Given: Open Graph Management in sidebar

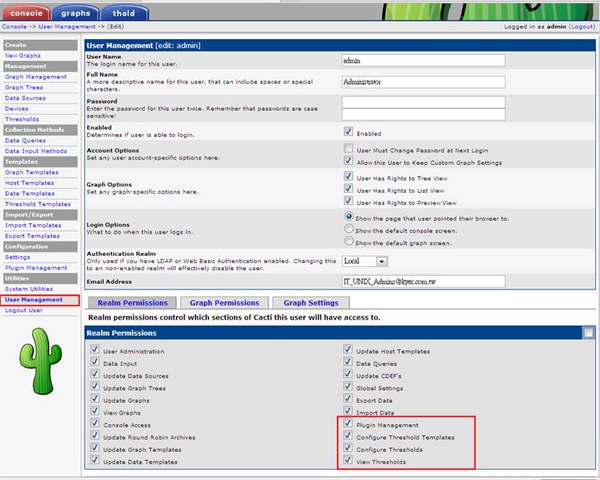Looking at the screenshot, I should pyautogui.click(x=36, y=77).
